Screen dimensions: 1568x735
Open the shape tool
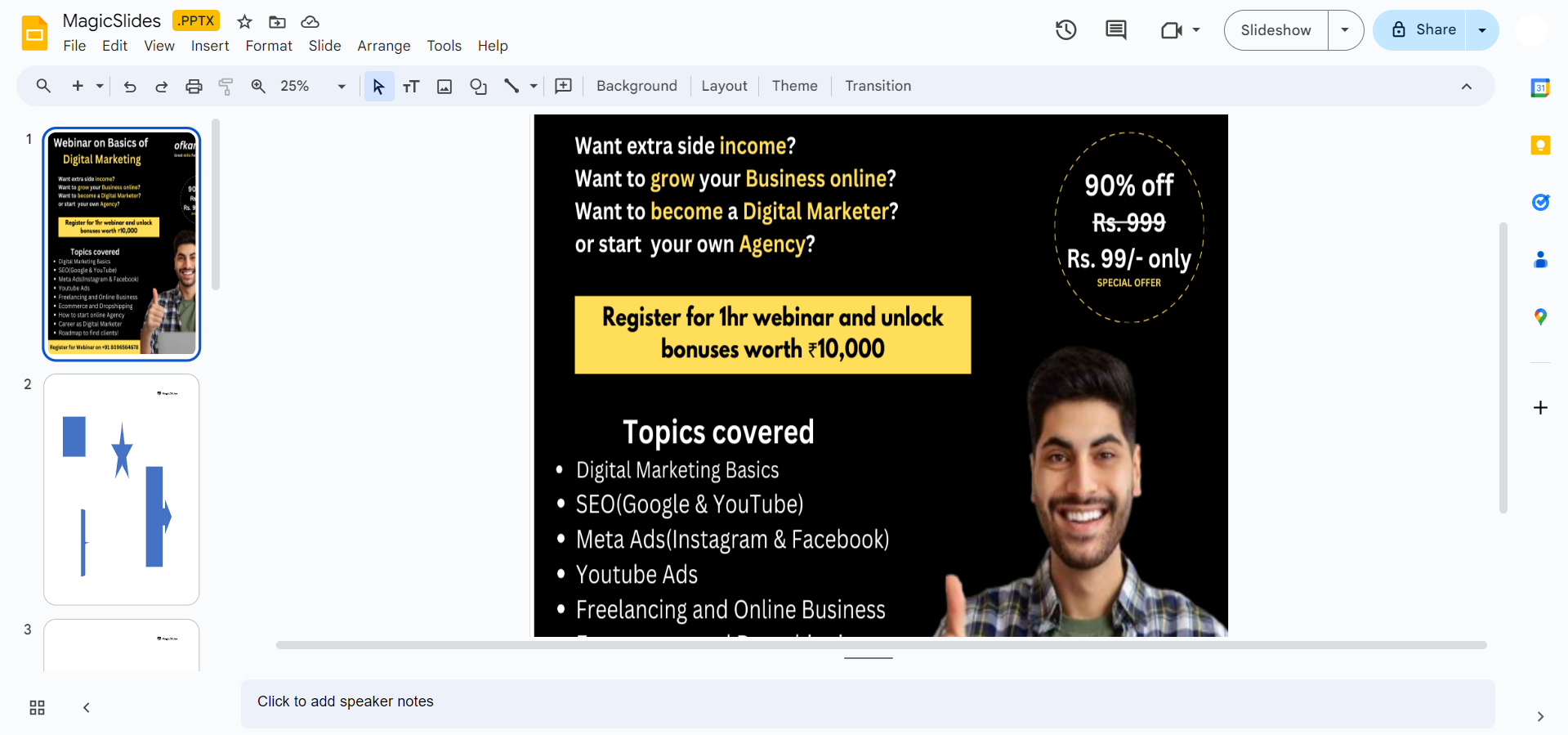479,87
